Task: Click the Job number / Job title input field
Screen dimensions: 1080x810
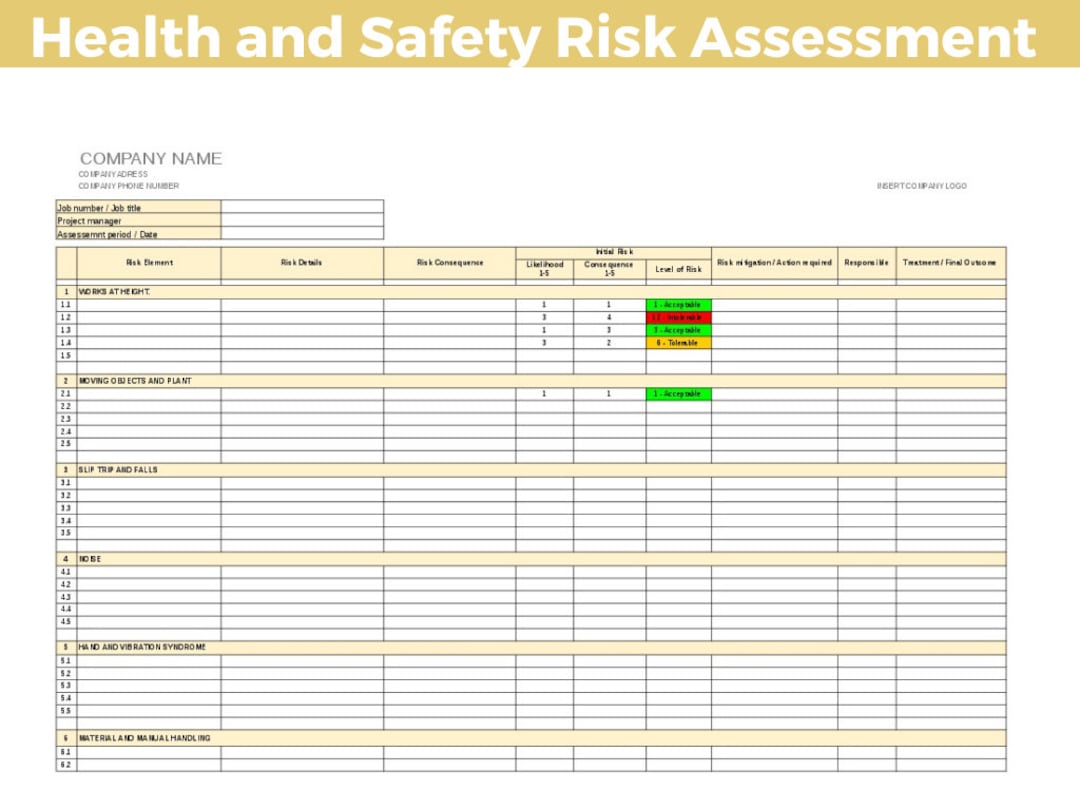Action: tap(301, 208)
